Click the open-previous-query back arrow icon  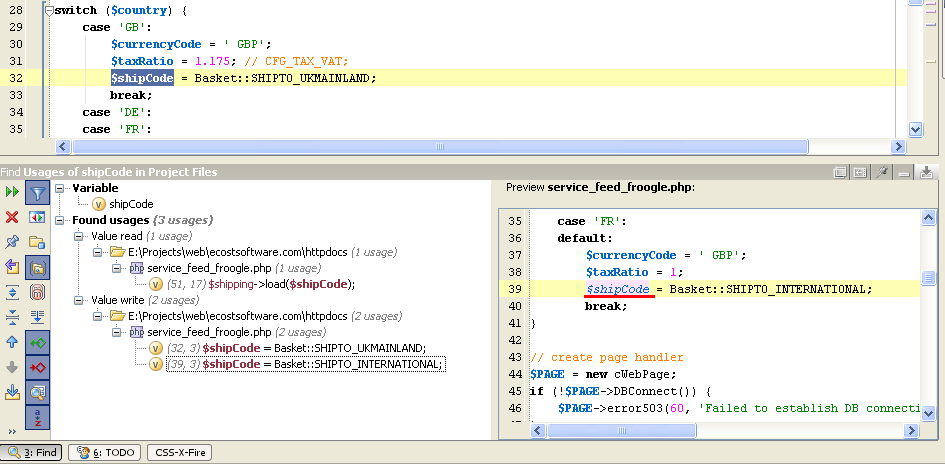point(11,268)
